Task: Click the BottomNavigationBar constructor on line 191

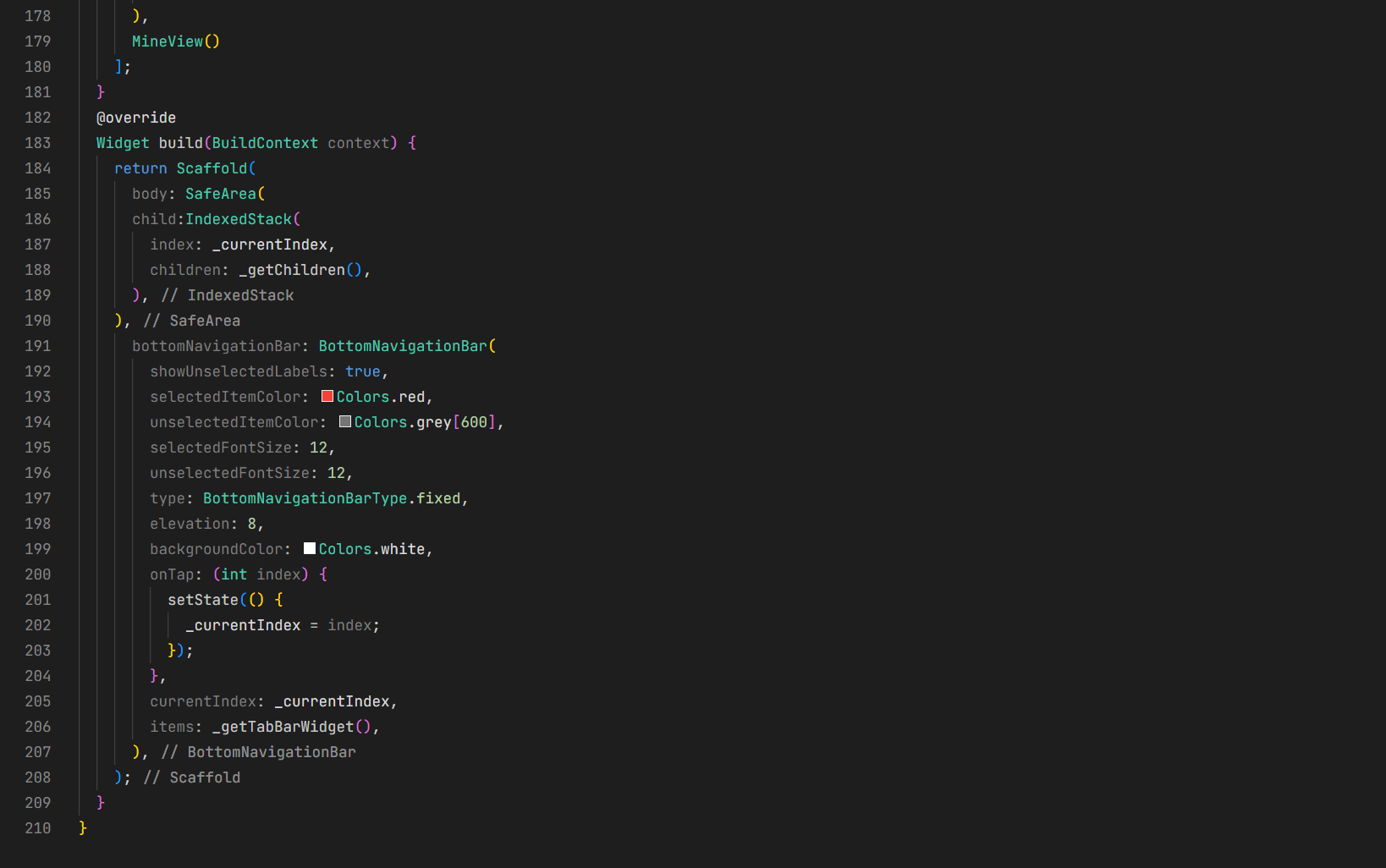Action: 403,346
